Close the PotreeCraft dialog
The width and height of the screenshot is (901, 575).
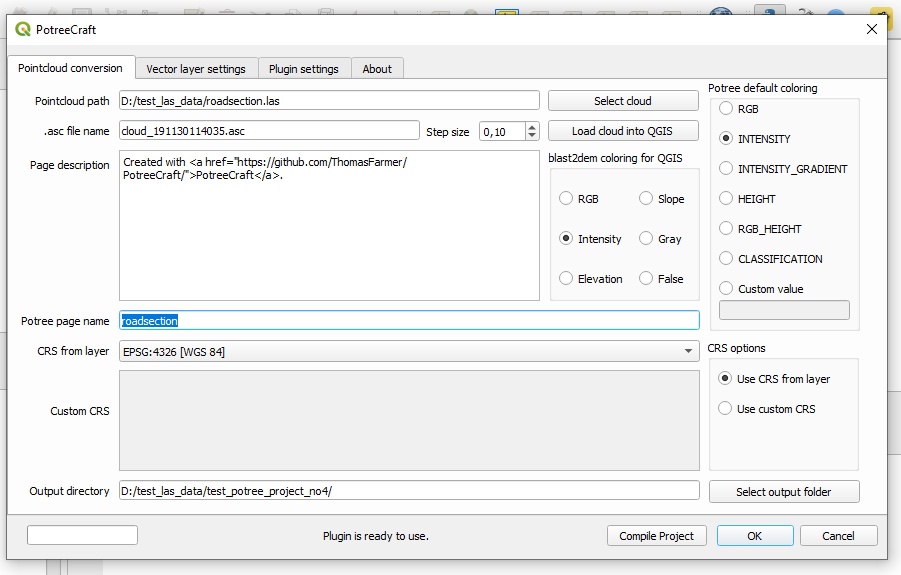click(x=872, y=29)
